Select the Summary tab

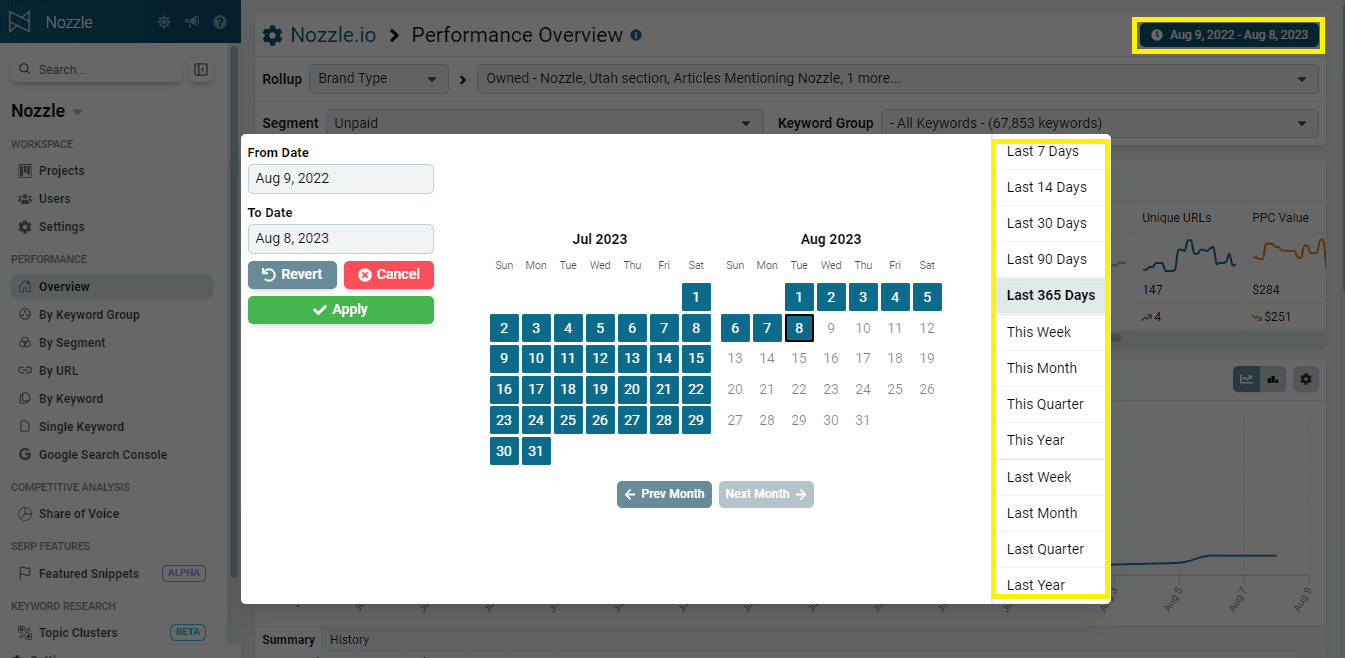click(288, 640)
